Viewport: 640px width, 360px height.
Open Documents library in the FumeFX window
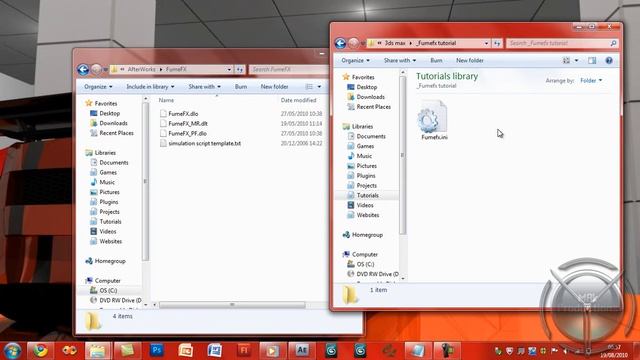(109, 162)
